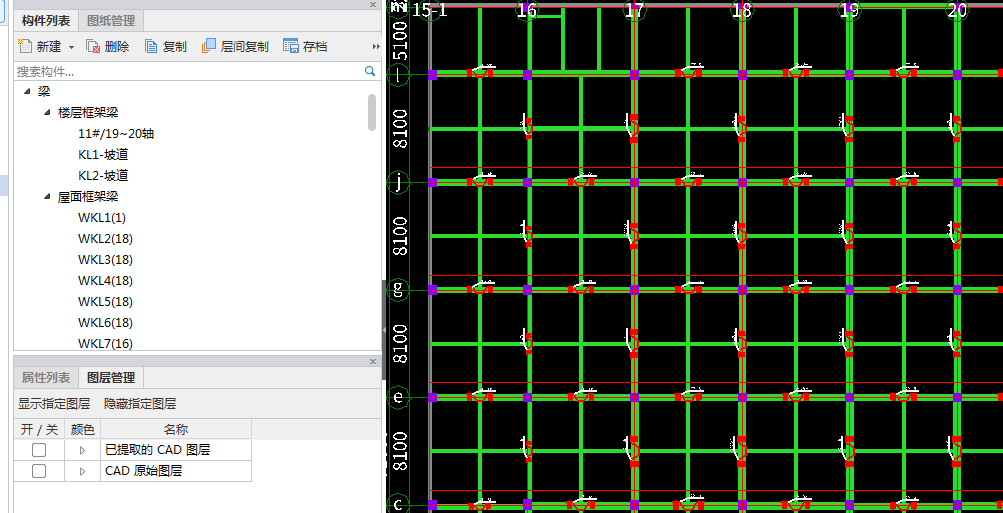Click the panel collapse handle arrow
Viewport: 1003px width, 513px height.
pyautogui.click(x=384, y=330)
